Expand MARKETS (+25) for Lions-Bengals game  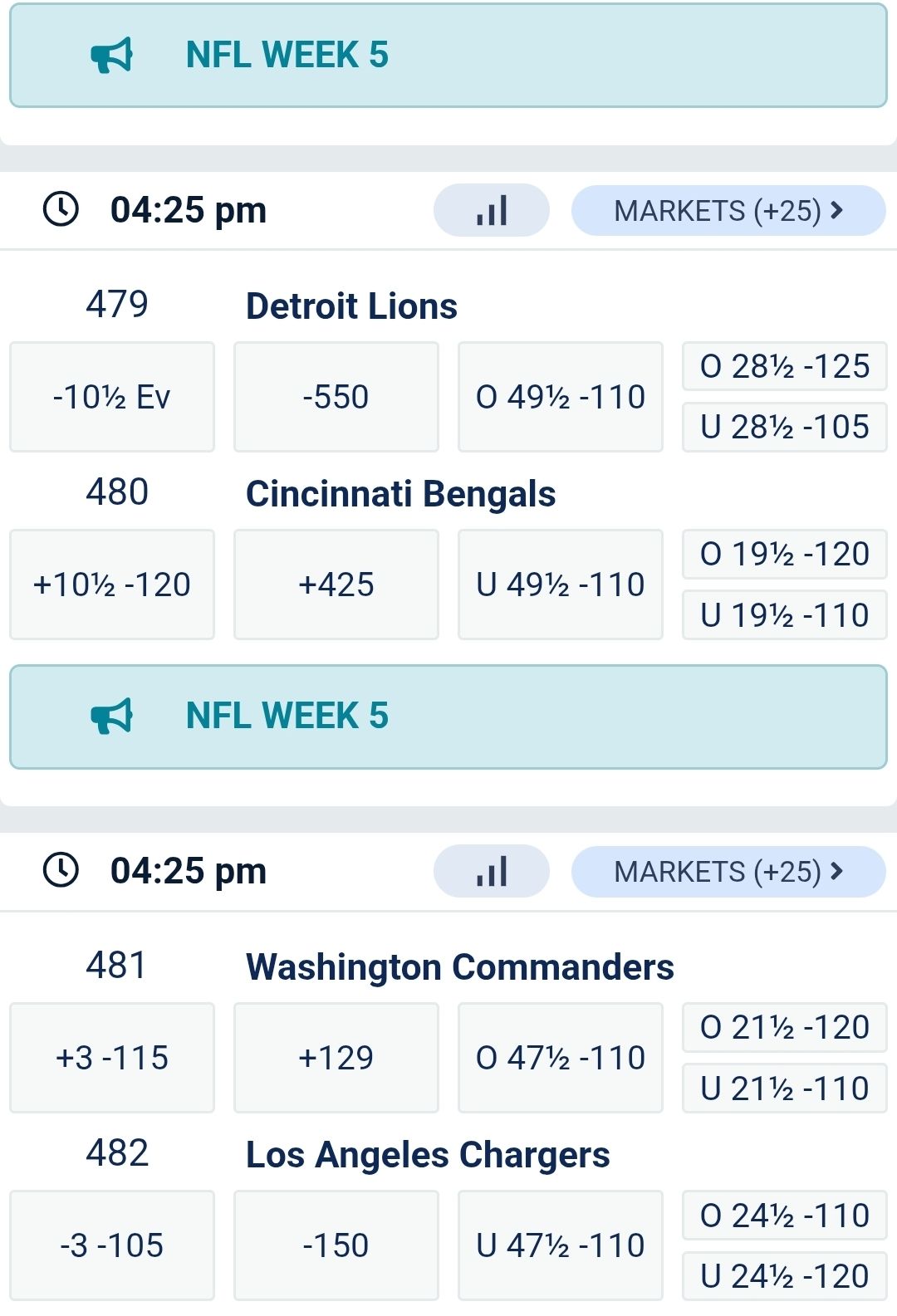(728, 211)
